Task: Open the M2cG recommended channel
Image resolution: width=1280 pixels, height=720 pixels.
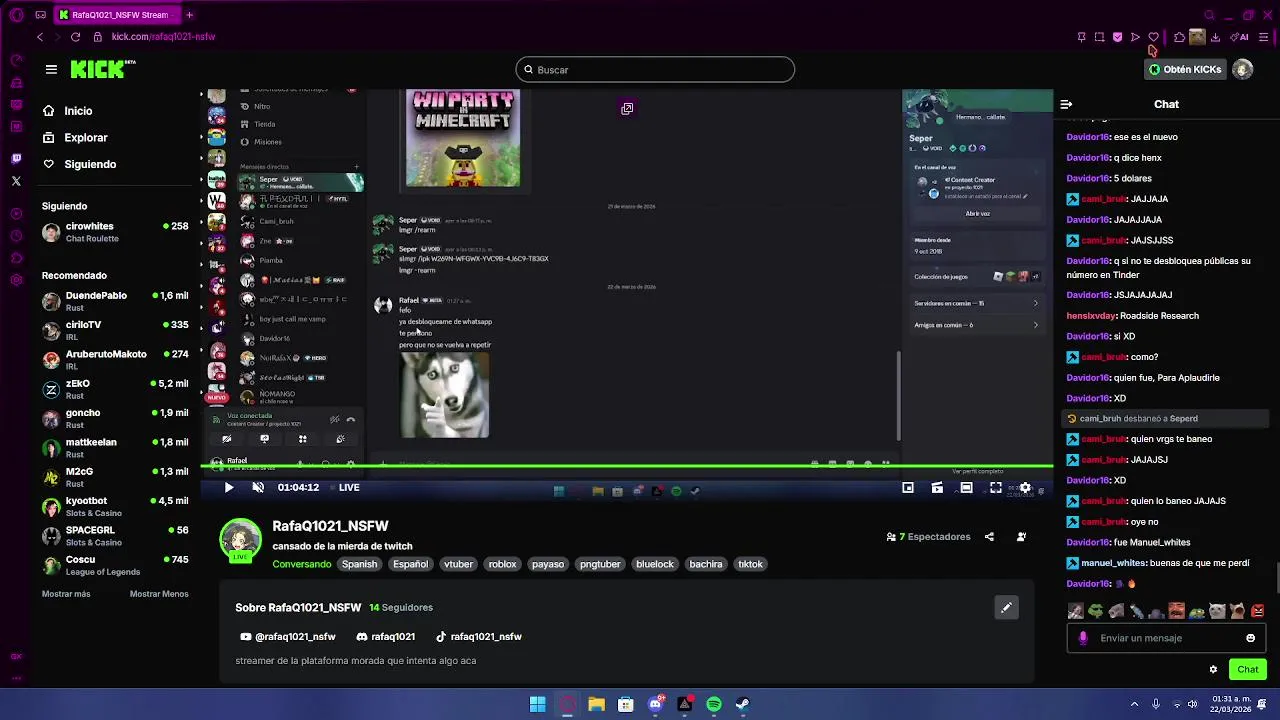Action: click(115, 477)
